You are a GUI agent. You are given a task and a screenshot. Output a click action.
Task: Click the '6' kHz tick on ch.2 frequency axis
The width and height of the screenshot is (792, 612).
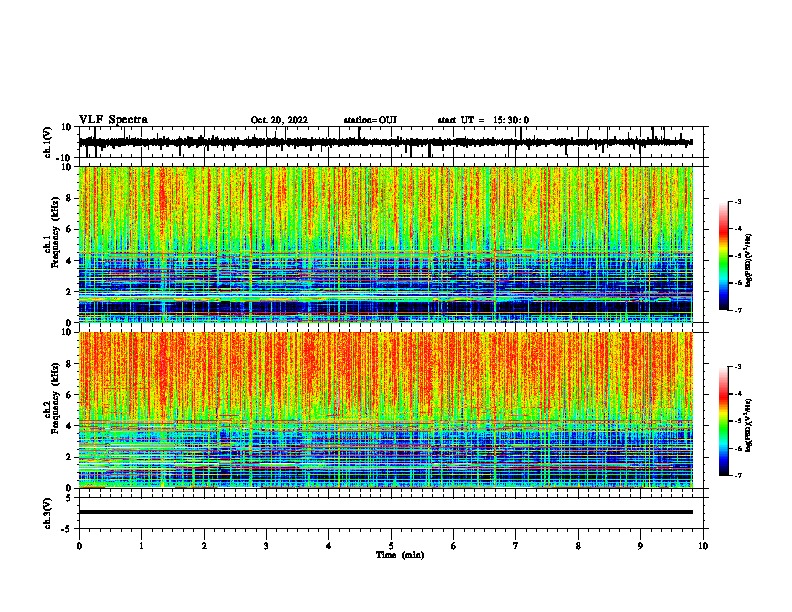pyautogui.click(x=69, y=394)
